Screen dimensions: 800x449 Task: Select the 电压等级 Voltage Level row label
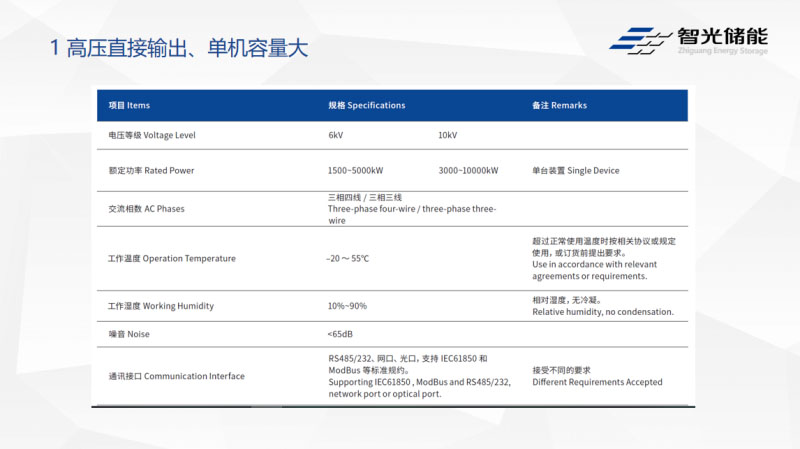(151, 134)
